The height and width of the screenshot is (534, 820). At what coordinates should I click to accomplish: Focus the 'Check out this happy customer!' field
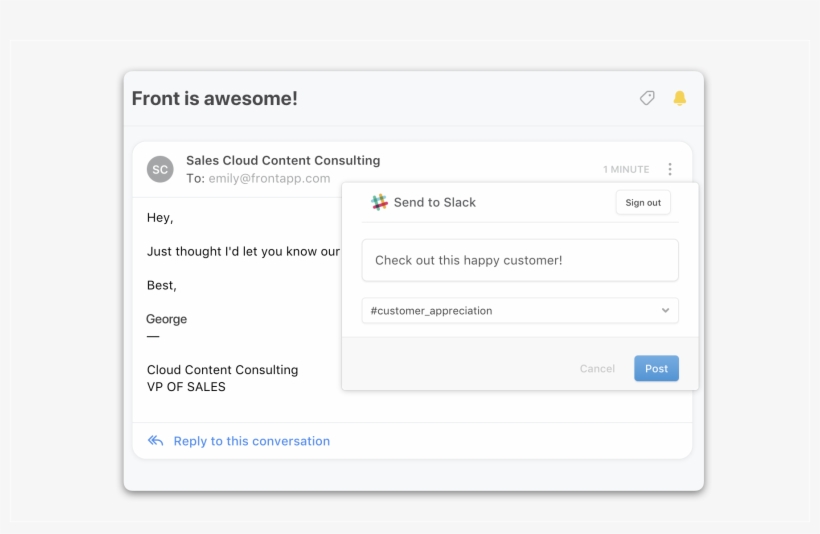point(520,260)
